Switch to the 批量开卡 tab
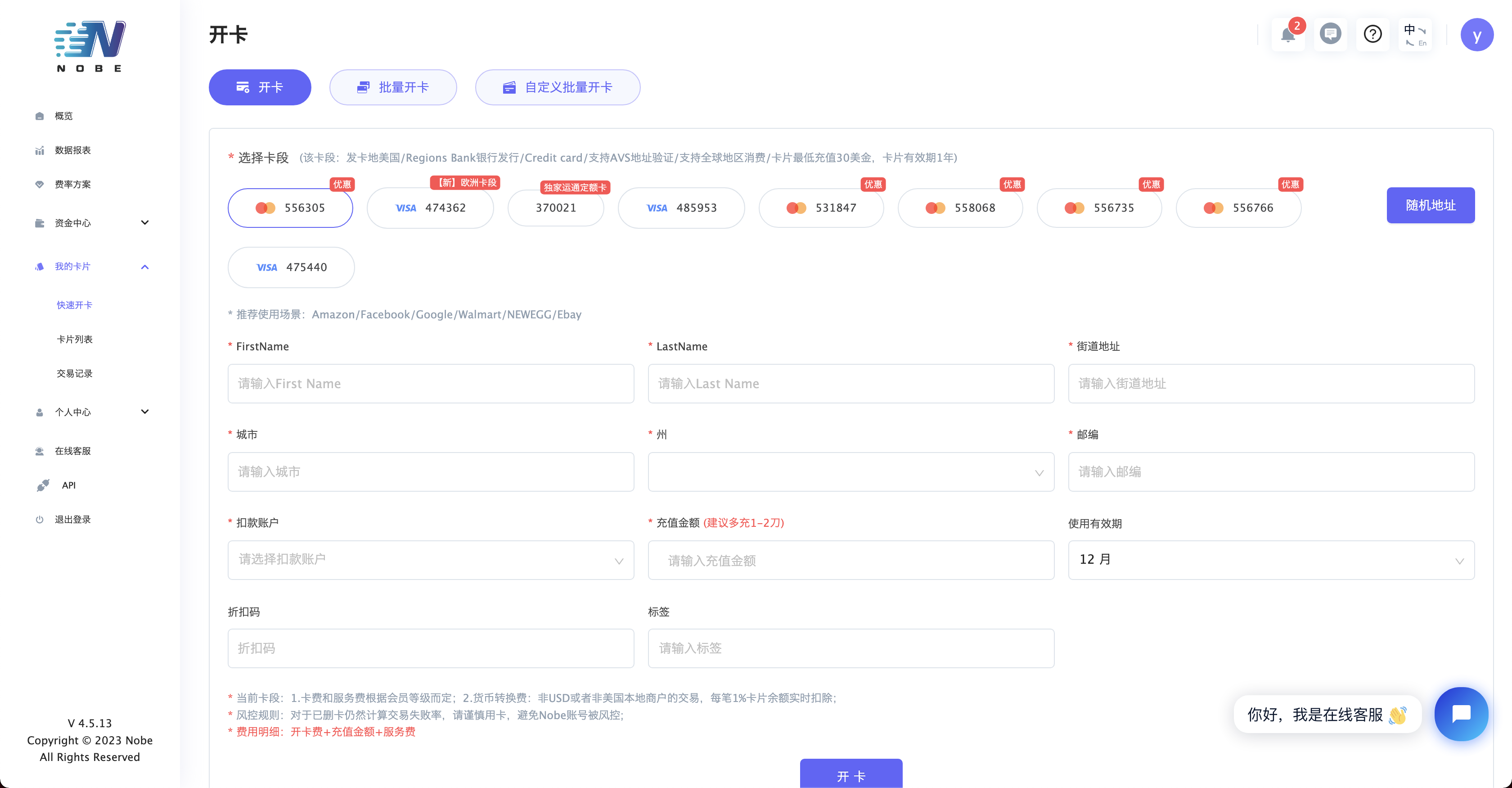 point(393,87)
